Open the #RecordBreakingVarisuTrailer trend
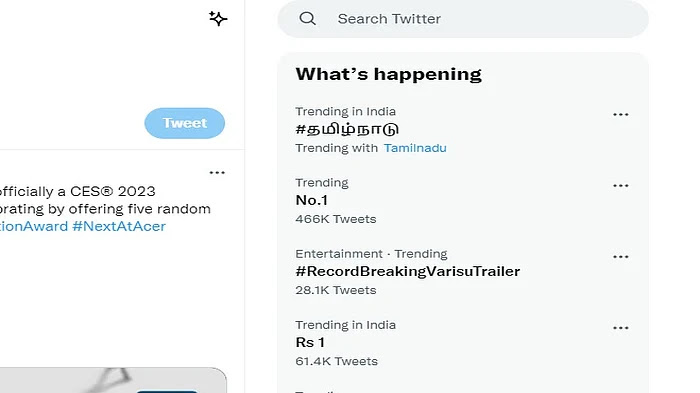The image size is (700, 393). pos(408,271)
